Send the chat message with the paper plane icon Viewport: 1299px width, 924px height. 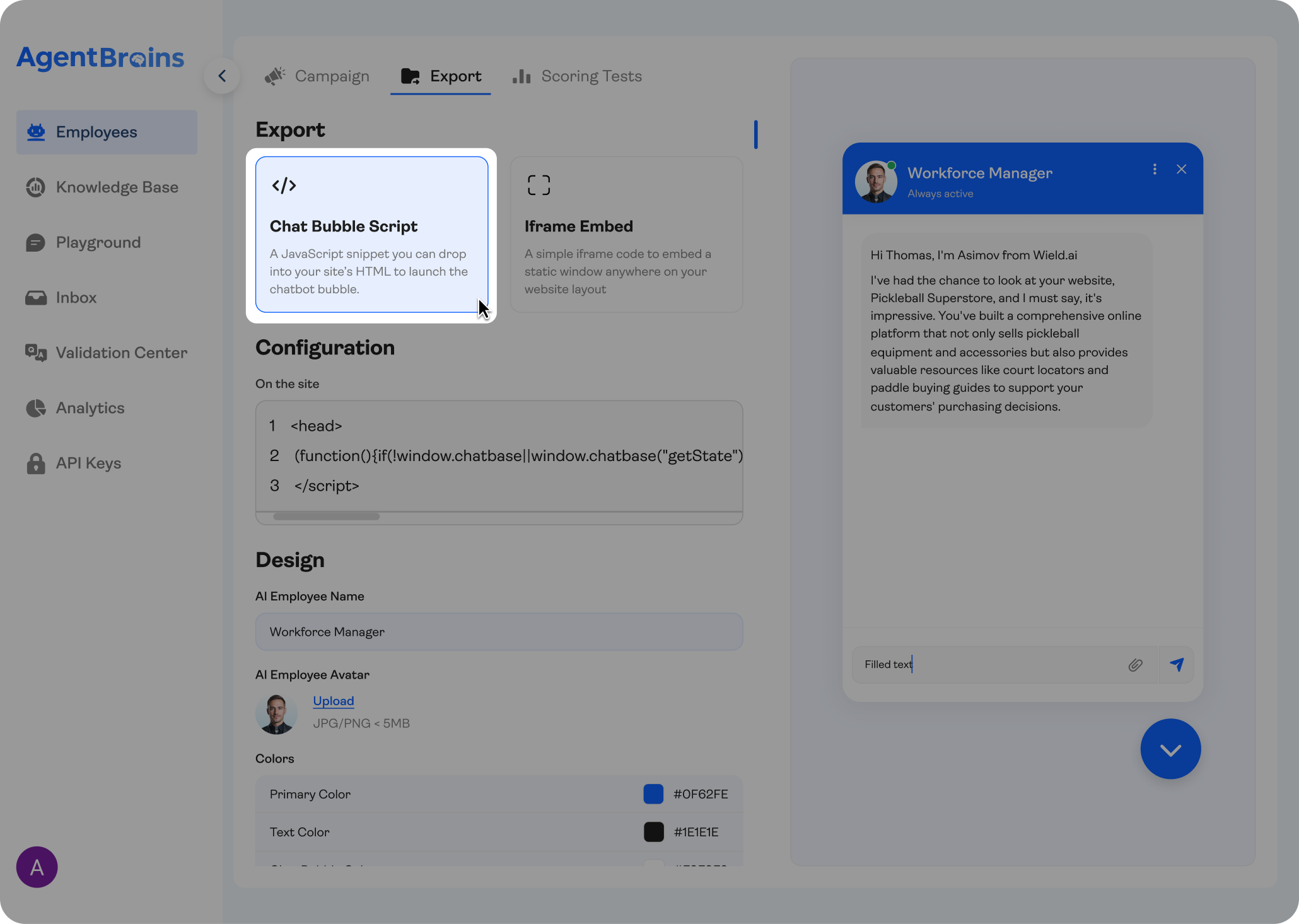1177,665
